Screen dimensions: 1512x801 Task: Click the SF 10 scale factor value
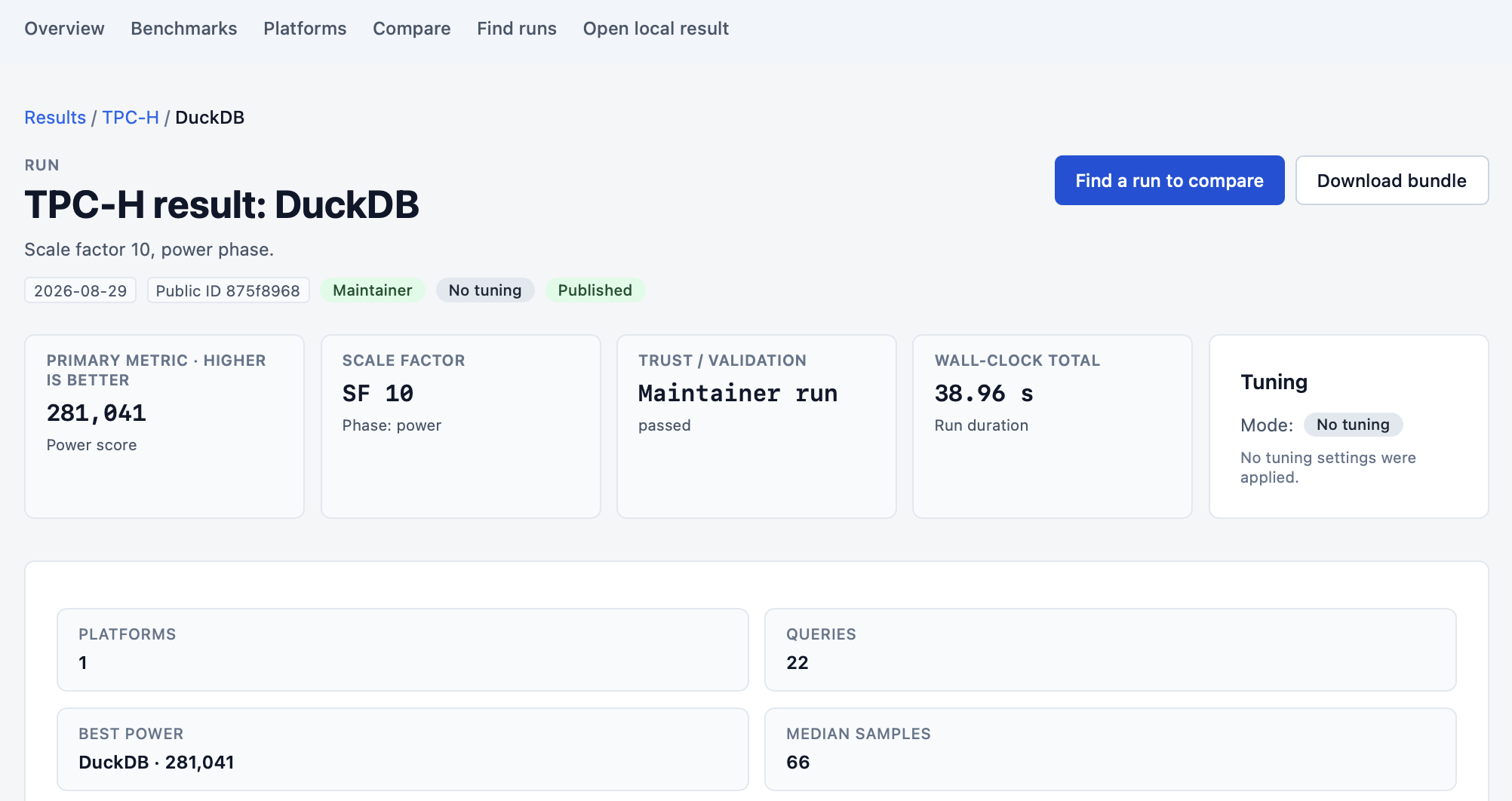378,394
